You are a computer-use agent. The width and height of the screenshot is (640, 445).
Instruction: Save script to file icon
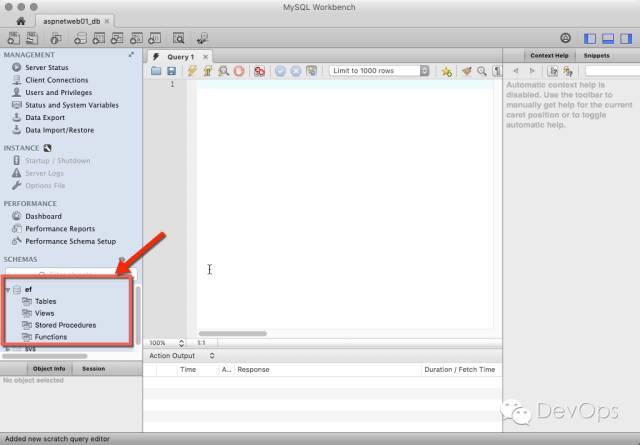(x=171, y=71)
